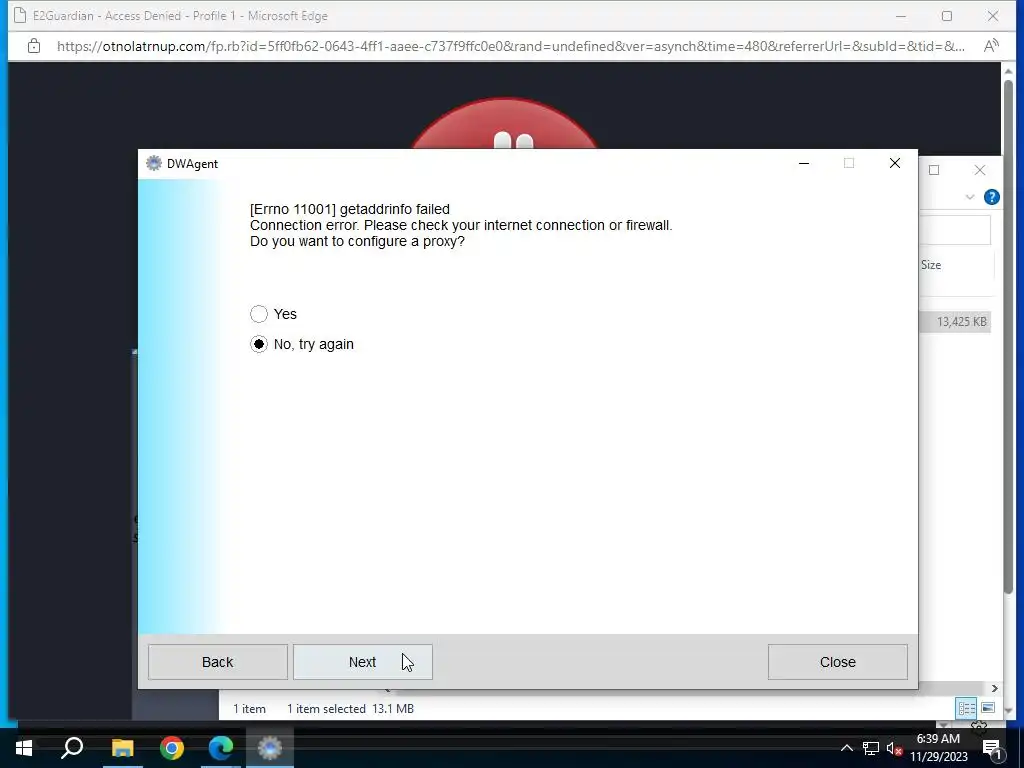Click the Back button in DWAgent
Image resolution: width=1024 pixels, height=768 pixels.
click(x=217, y=662)
